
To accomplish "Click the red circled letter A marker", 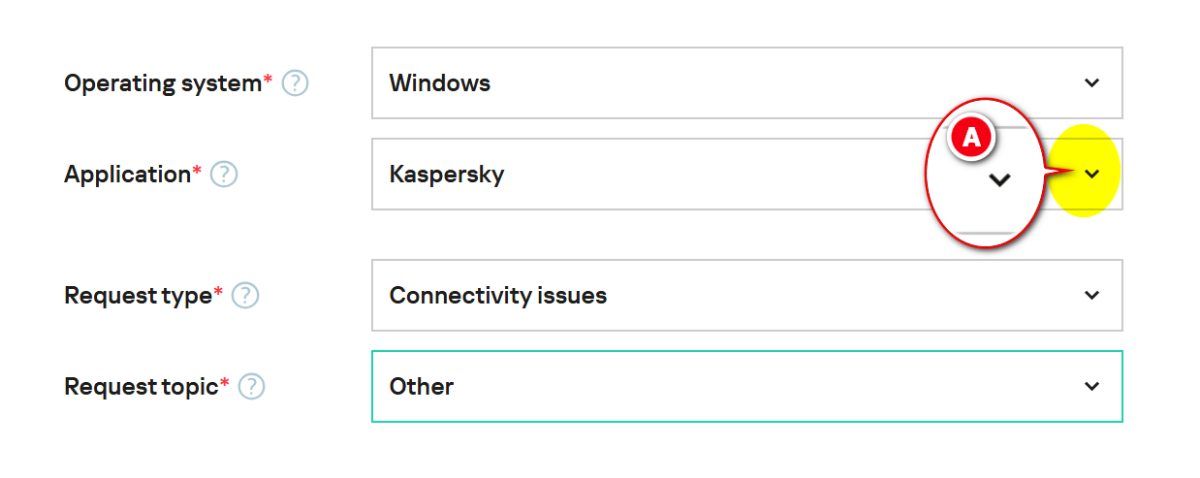I will (969, 139).
